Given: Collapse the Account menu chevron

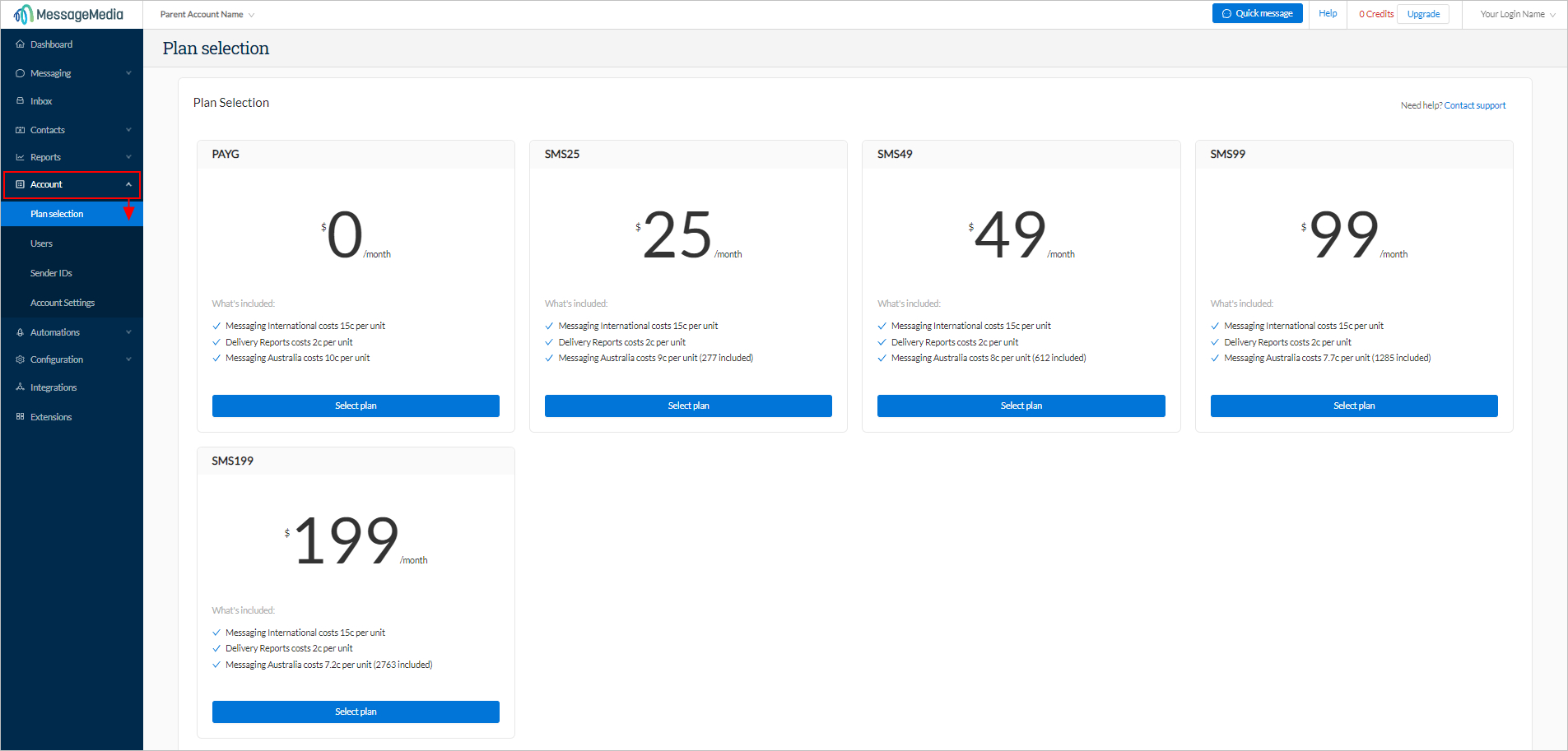Looking at the screenshot, I should [x=128, y=184].
